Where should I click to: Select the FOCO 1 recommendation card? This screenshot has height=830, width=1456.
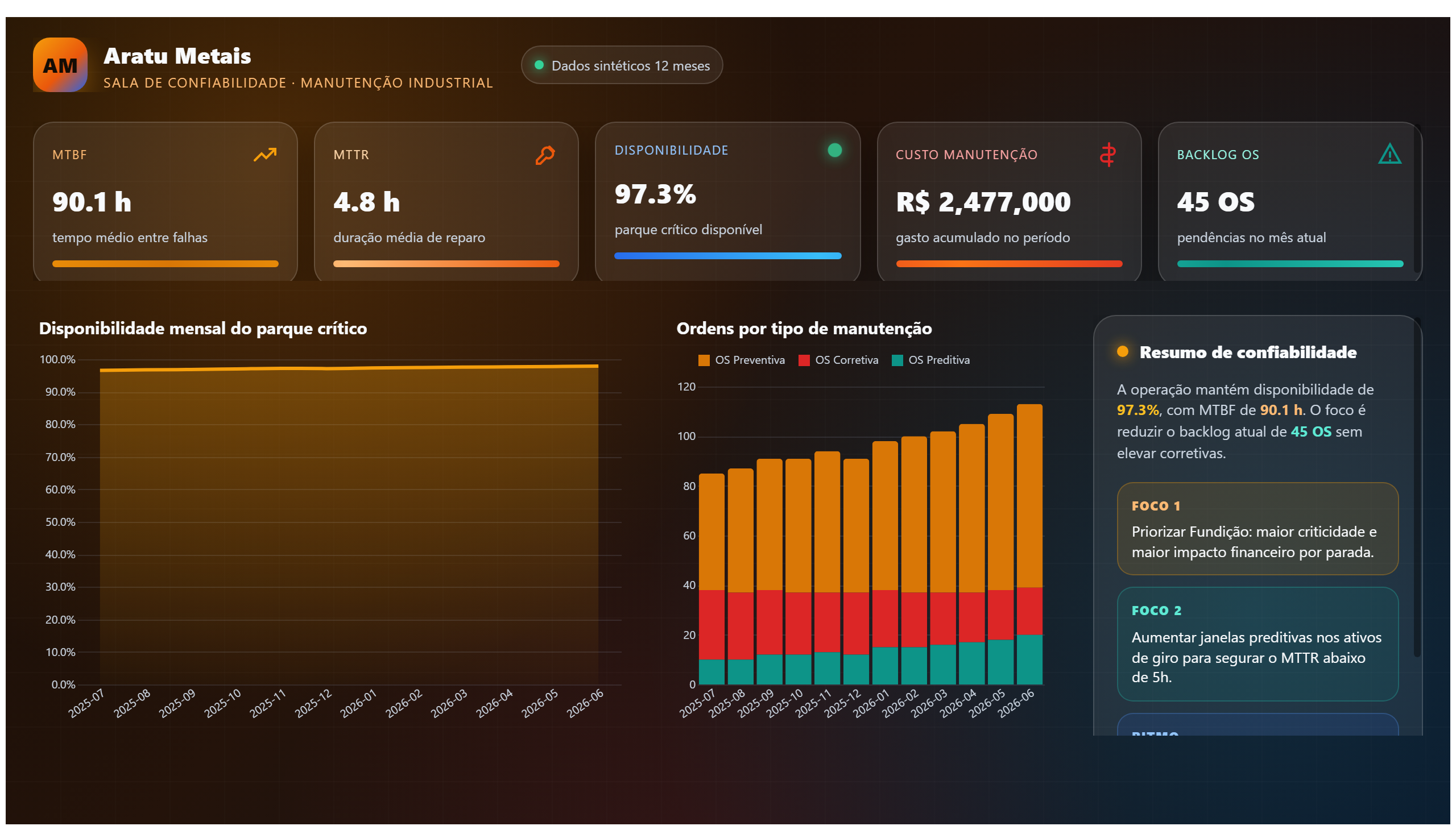1257,529
